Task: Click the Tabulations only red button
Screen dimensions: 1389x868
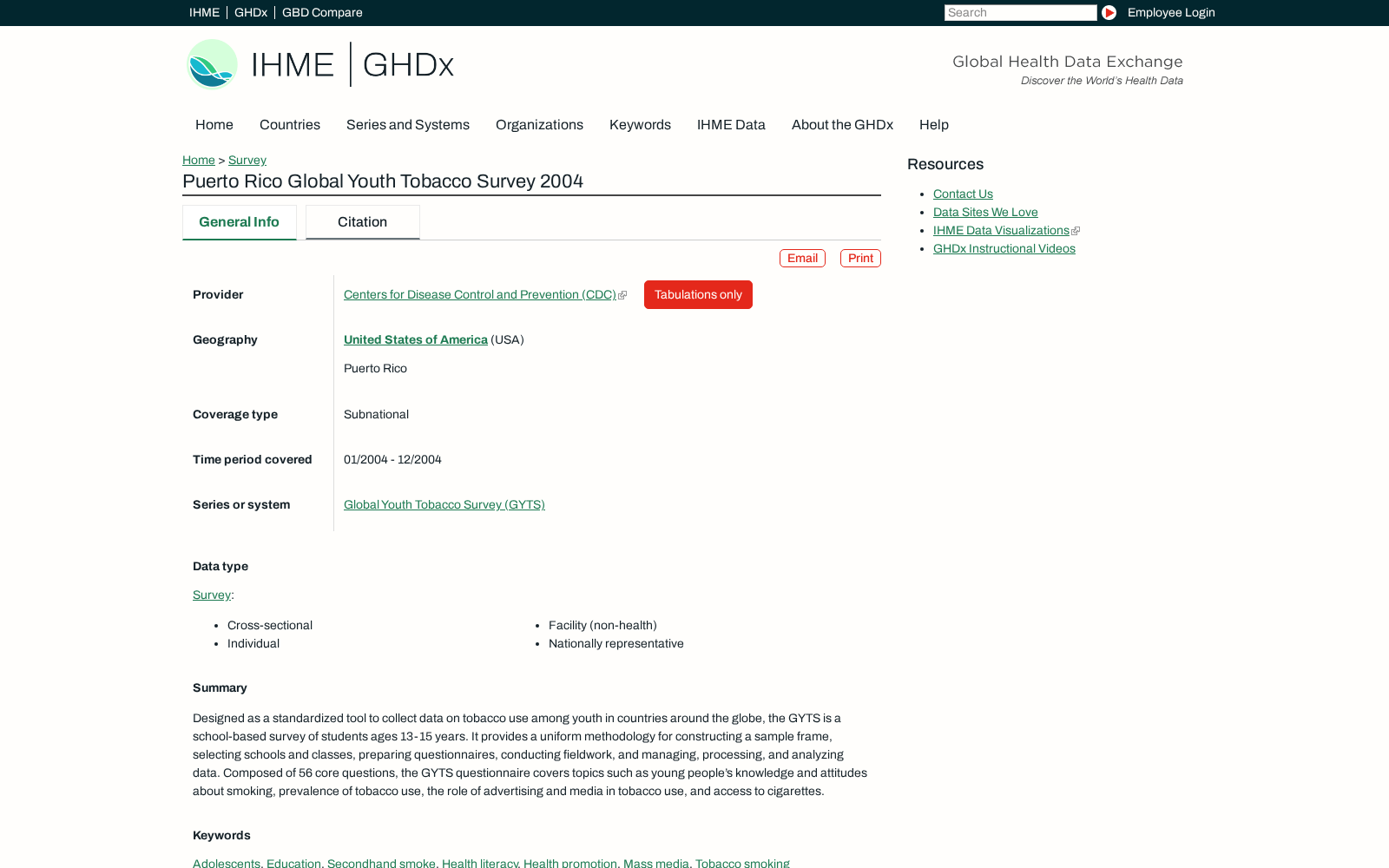Action: click(698, 295)
